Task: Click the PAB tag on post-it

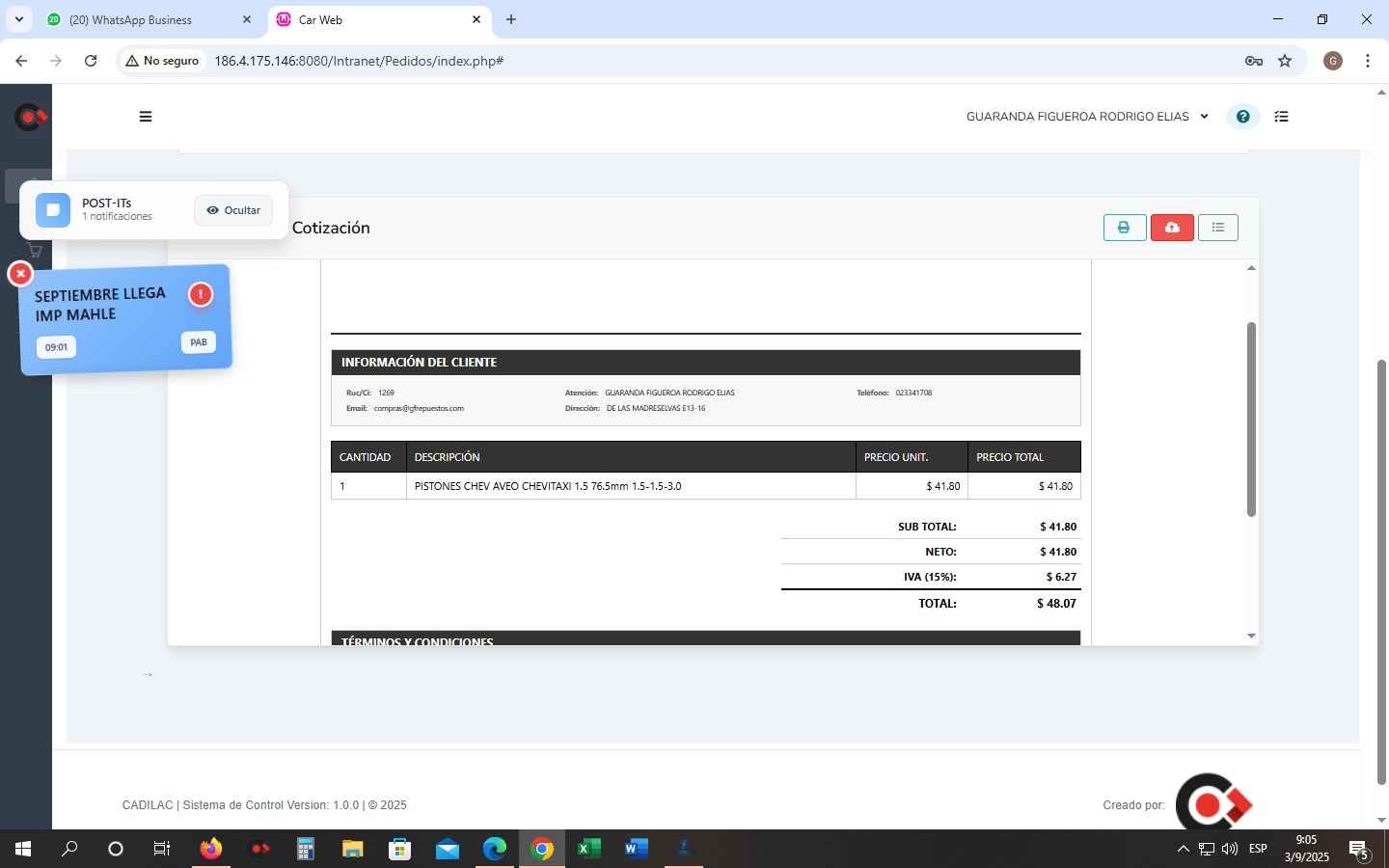Action: pyautogui.click(x=198, y=342)
